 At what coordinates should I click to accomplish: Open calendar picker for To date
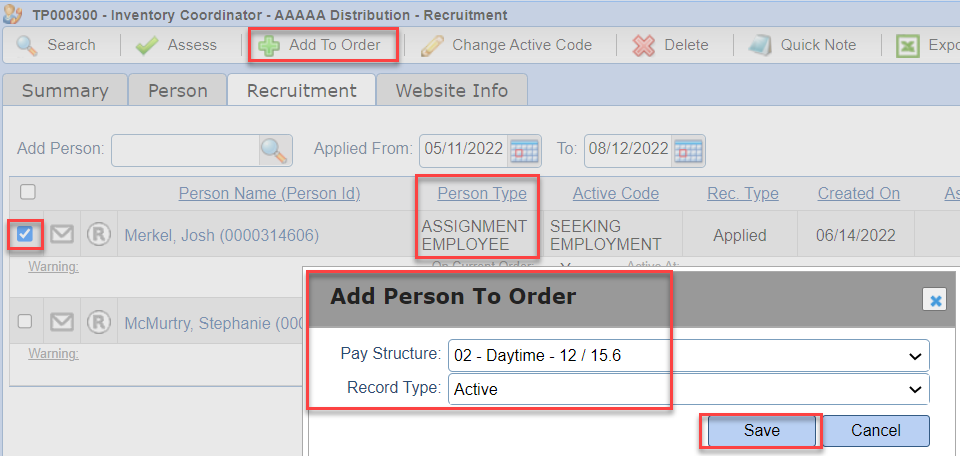(x=689, y=150)
